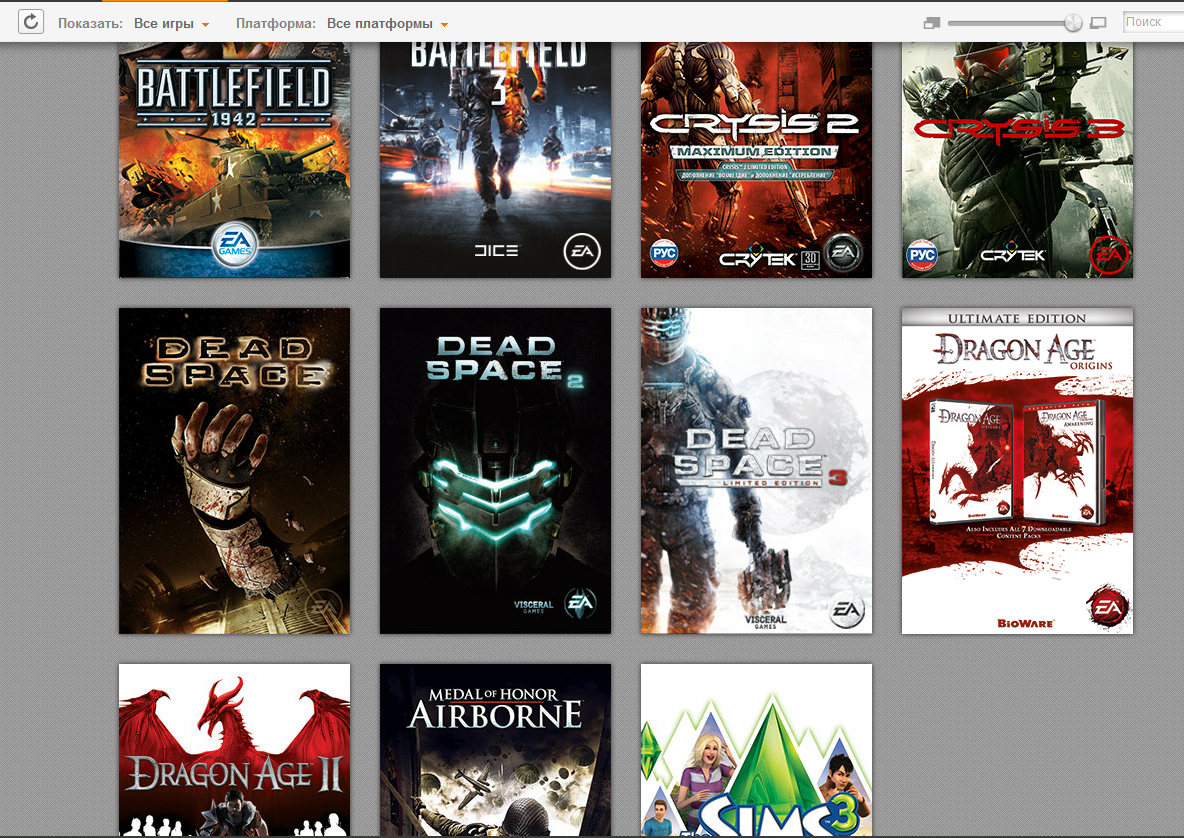Open the Dead Space 2 tile
Viewport: 1184px width, 838px height.
495,470
